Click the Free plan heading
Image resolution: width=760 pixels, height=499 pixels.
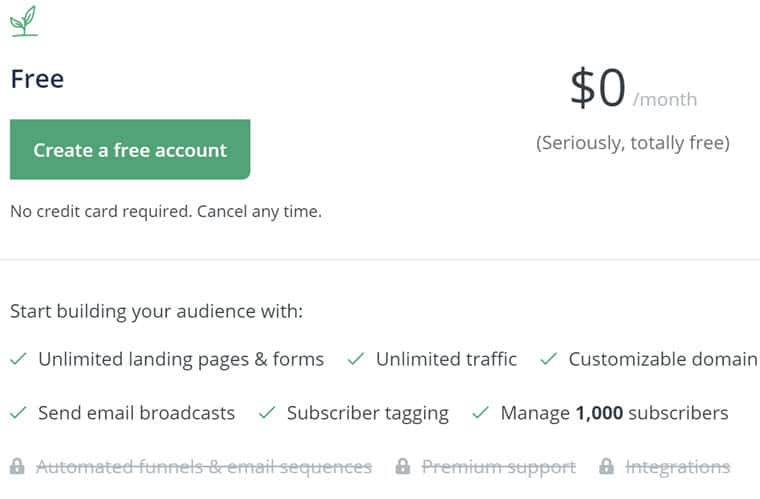37,79
